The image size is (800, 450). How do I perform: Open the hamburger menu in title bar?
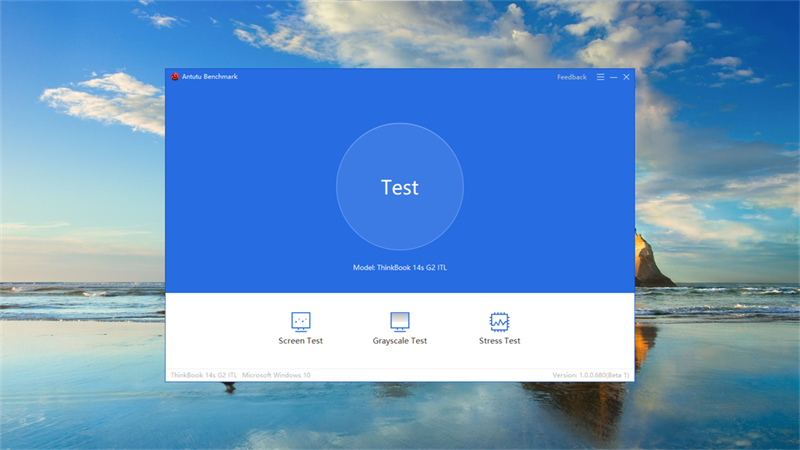600,77
